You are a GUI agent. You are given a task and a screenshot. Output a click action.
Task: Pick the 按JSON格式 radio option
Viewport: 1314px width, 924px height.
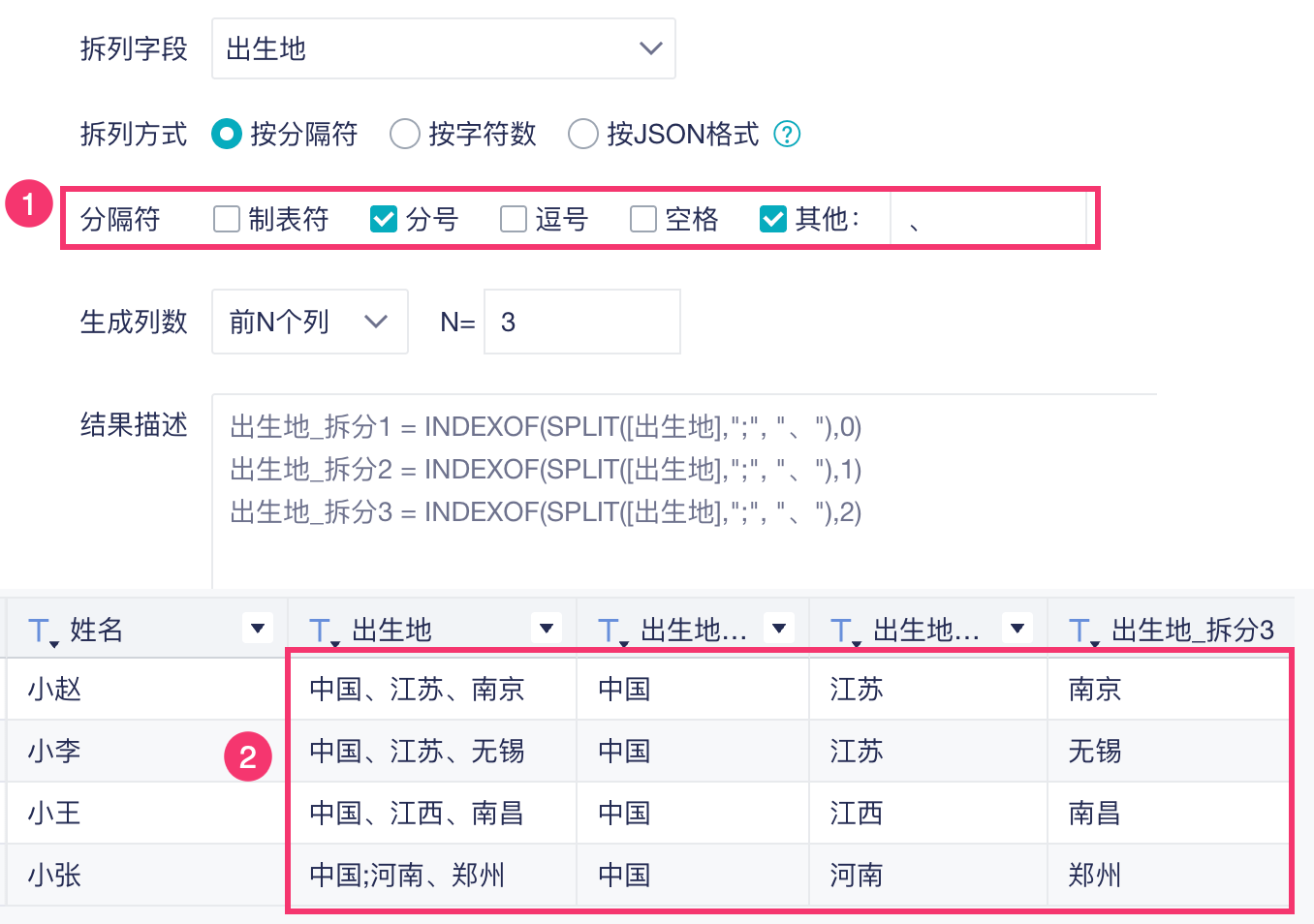(x=583, y=134)
